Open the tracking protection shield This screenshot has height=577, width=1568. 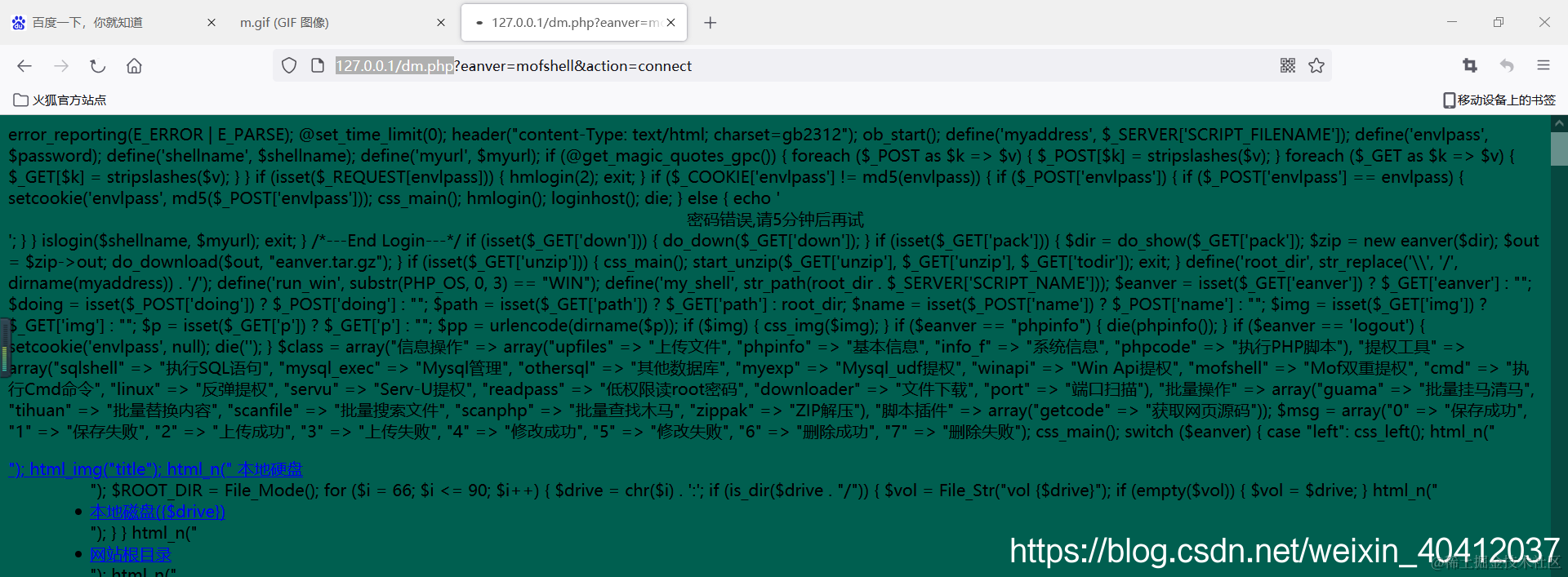(289, 65)
